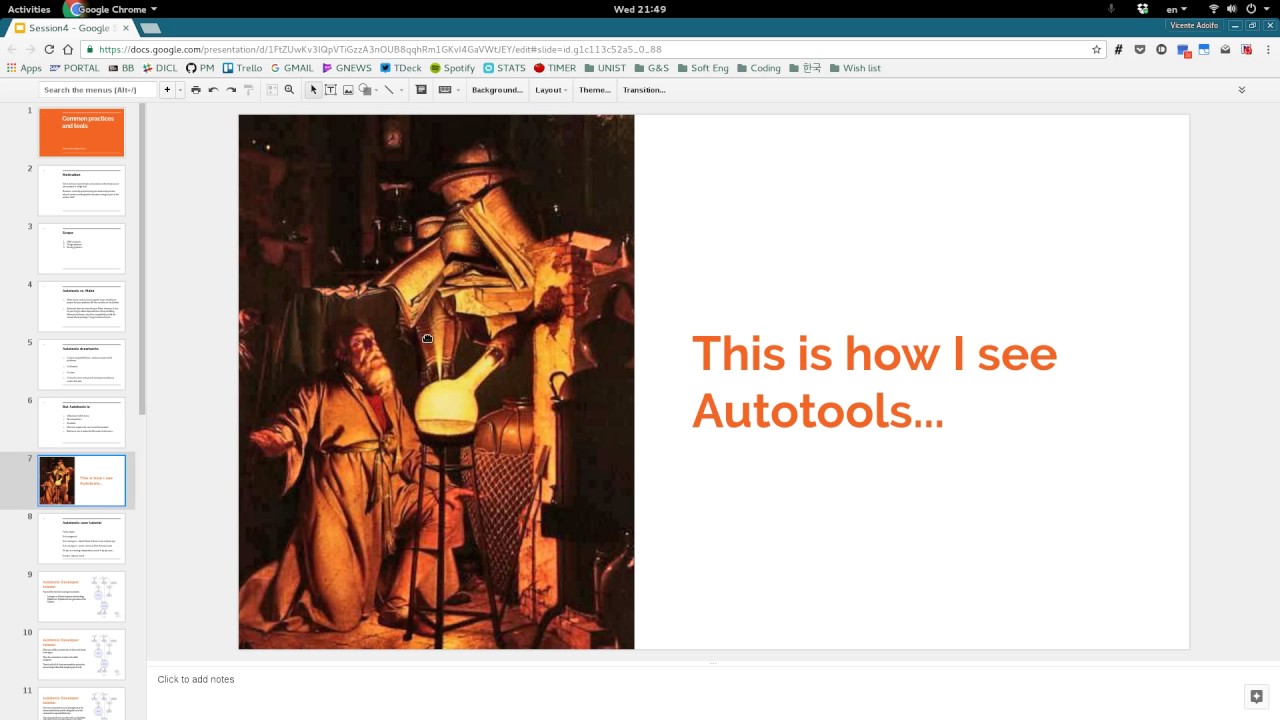Click the Theme... button
1280x720 pixels.
[594, 90]
